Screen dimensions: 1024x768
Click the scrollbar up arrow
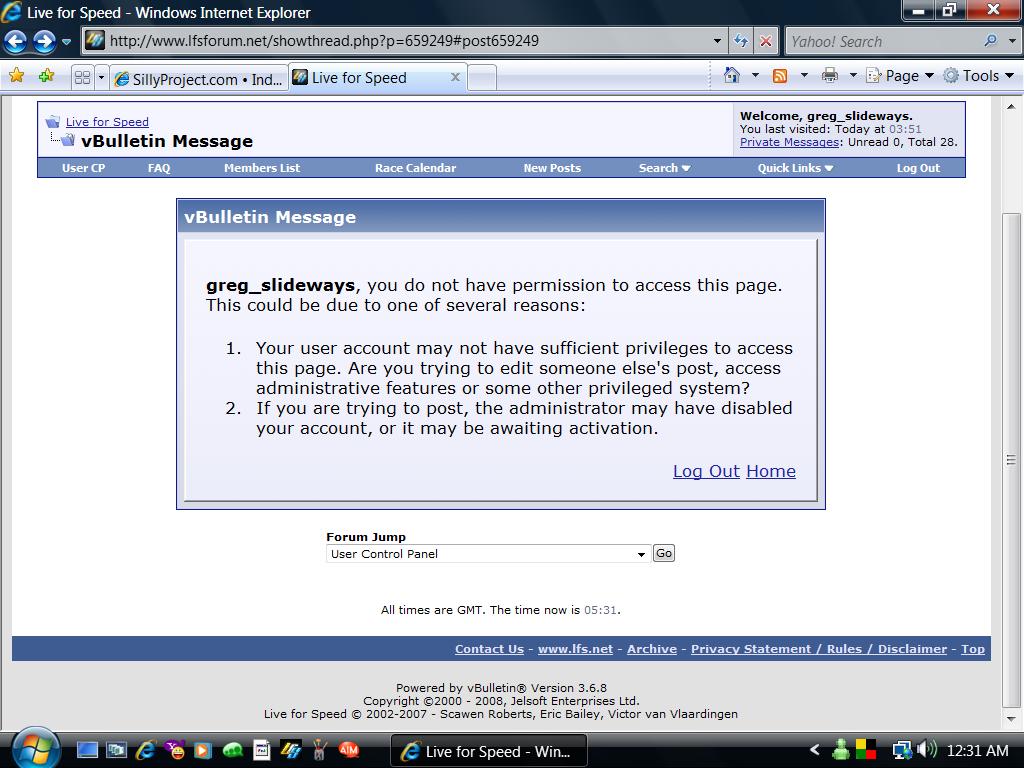(1011, 106)
